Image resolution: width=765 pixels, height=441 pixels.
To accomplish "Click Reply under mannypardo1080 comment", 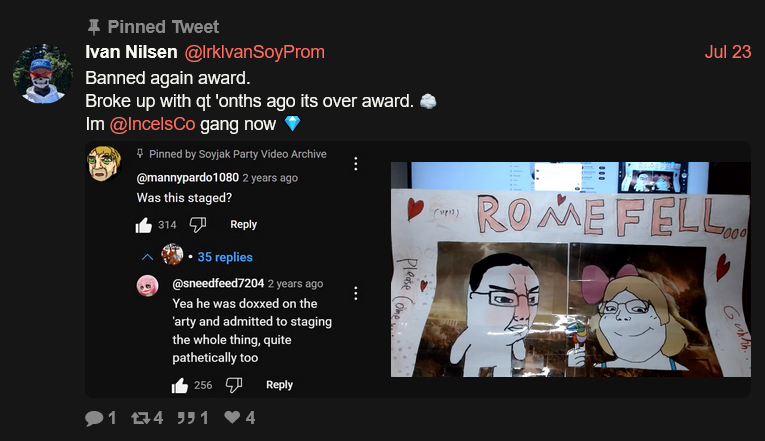I will click(243, 224).
